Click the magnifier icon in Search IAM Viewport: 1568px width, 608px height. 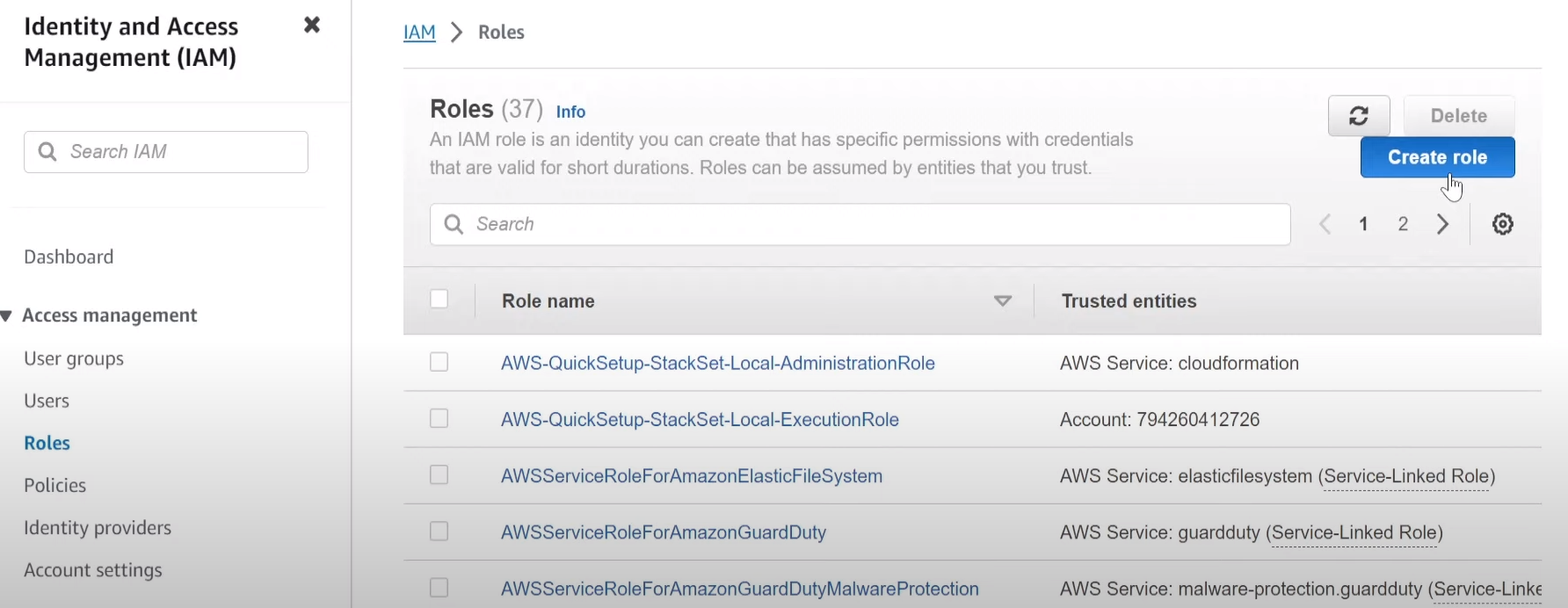[48, 152]
